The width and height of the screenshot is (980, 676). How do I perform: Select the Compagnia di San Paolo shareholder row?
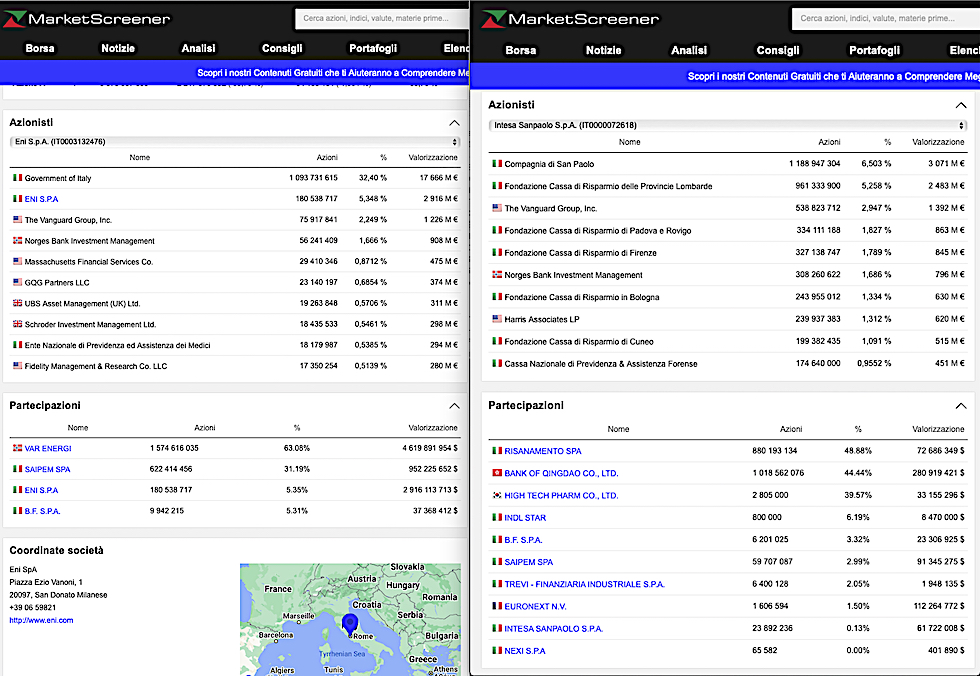728,164
